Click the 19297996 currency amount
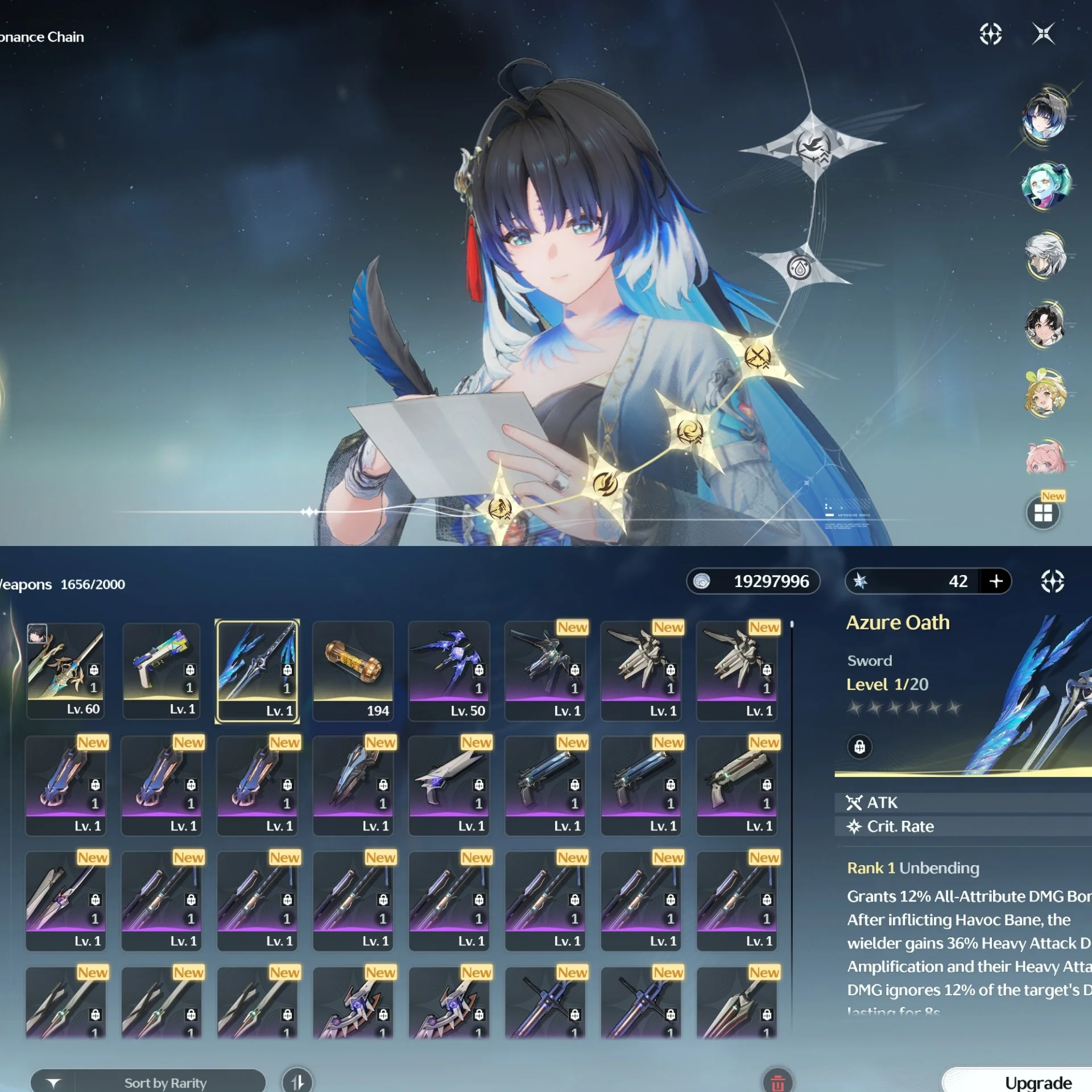Screen dimensions: 1092x1092 click(771, 581)
